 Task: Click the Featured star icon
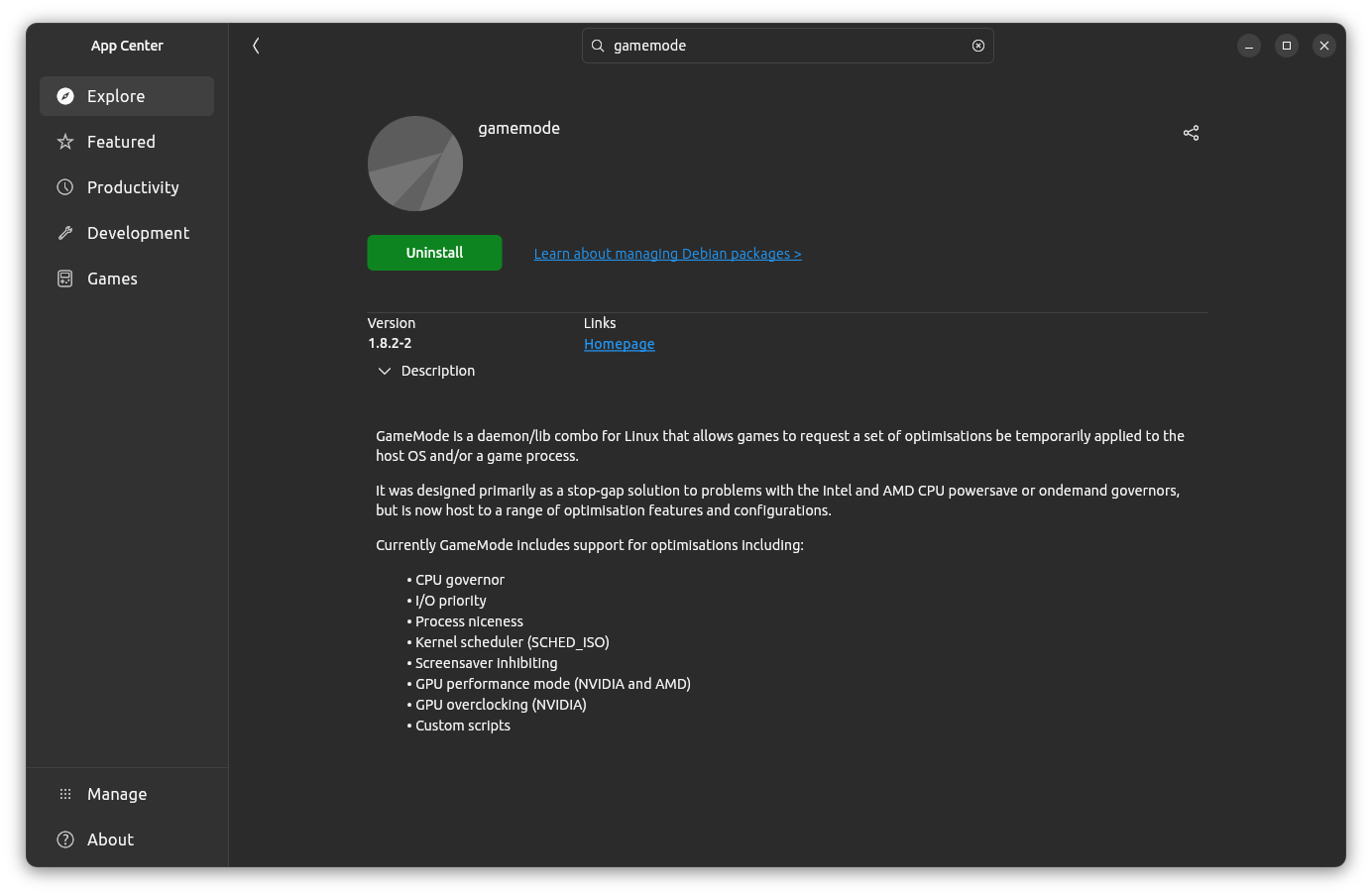[x=64, y=141]
